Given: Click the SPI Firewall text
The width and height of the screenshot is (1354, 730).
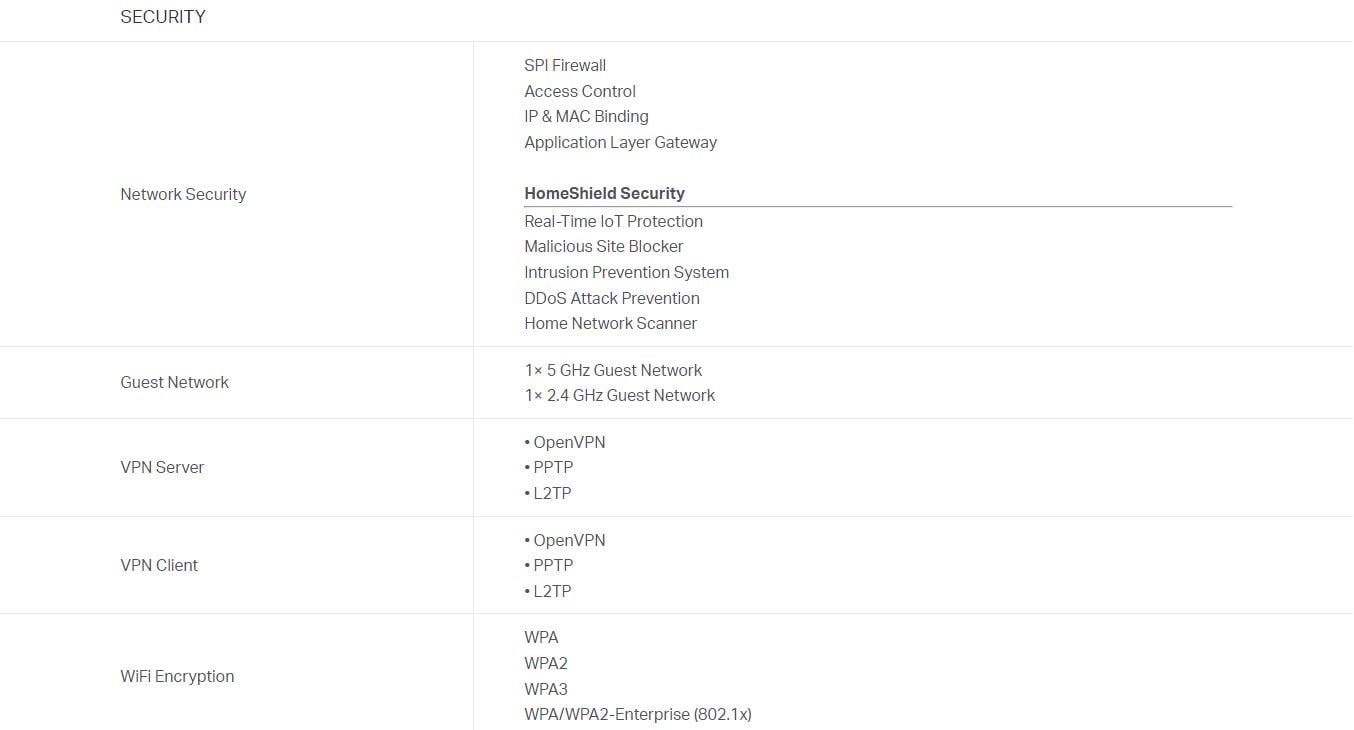Looking at the screenshot, I should click(x=565, y=65).
